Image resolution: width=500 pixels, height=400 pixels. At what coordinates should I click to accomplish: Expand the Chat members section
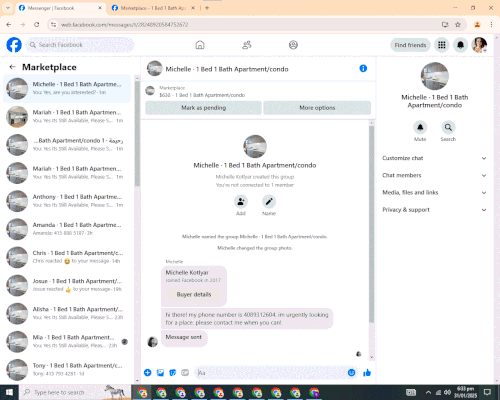point(434,175)
